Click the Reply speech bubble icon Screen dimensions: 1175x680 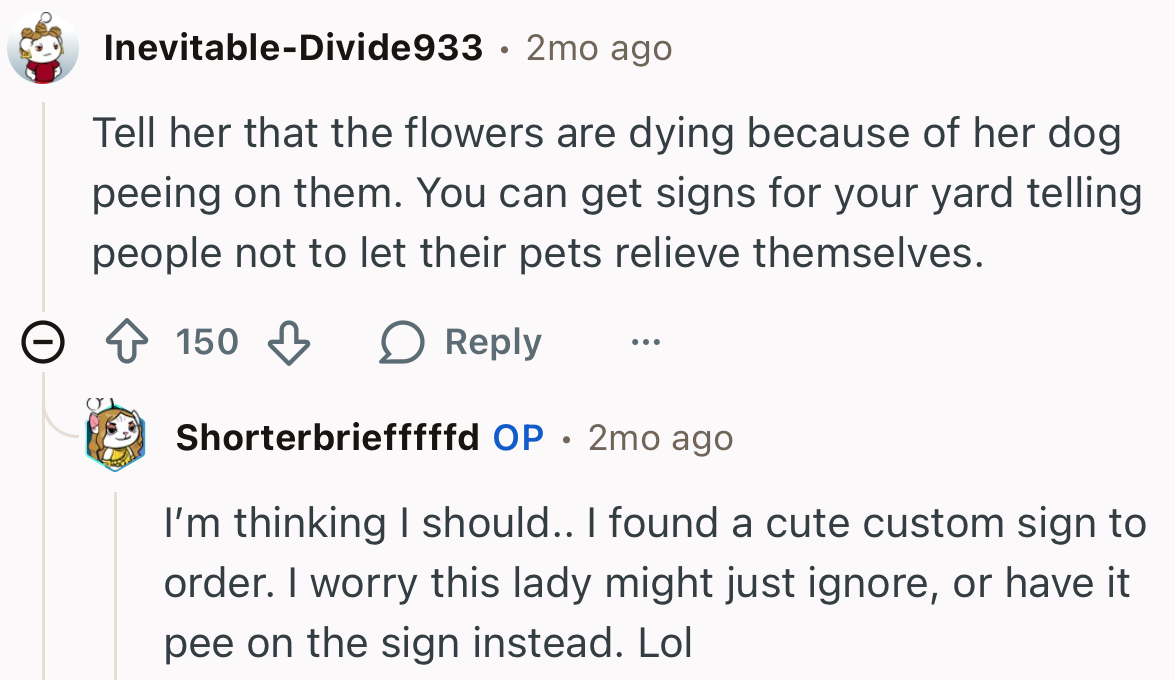point(401,341)
